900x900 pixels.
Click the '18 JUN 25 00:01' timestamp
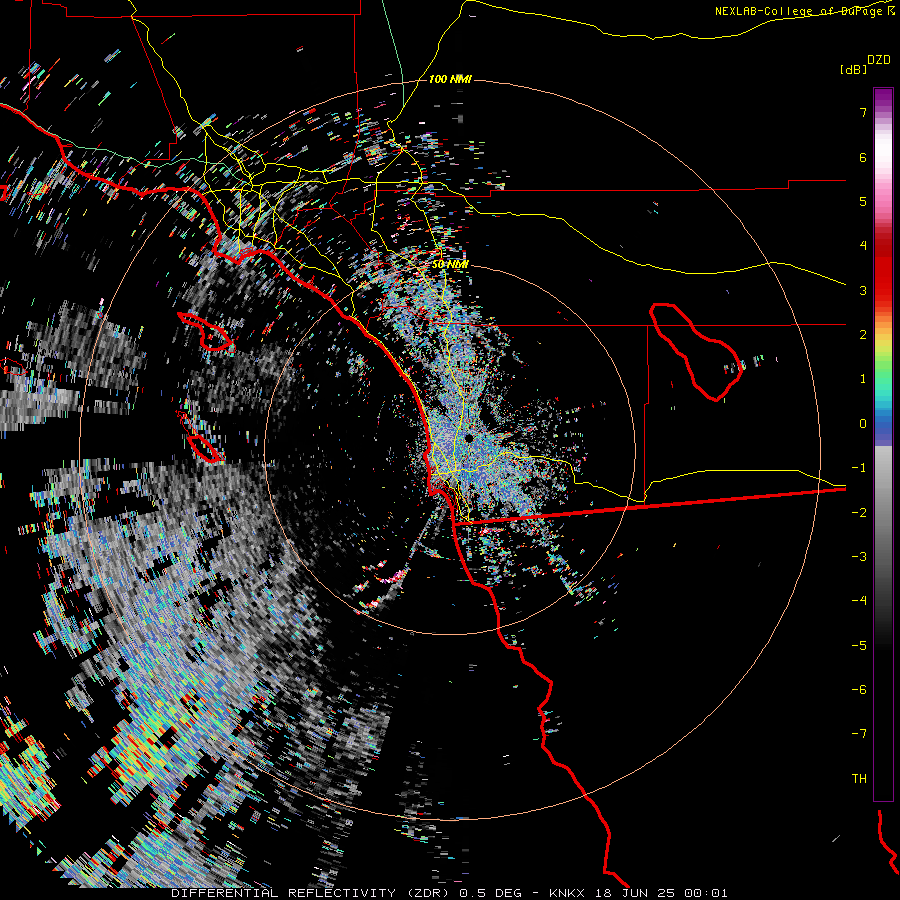pyautogui.click(x=663, y=893)
